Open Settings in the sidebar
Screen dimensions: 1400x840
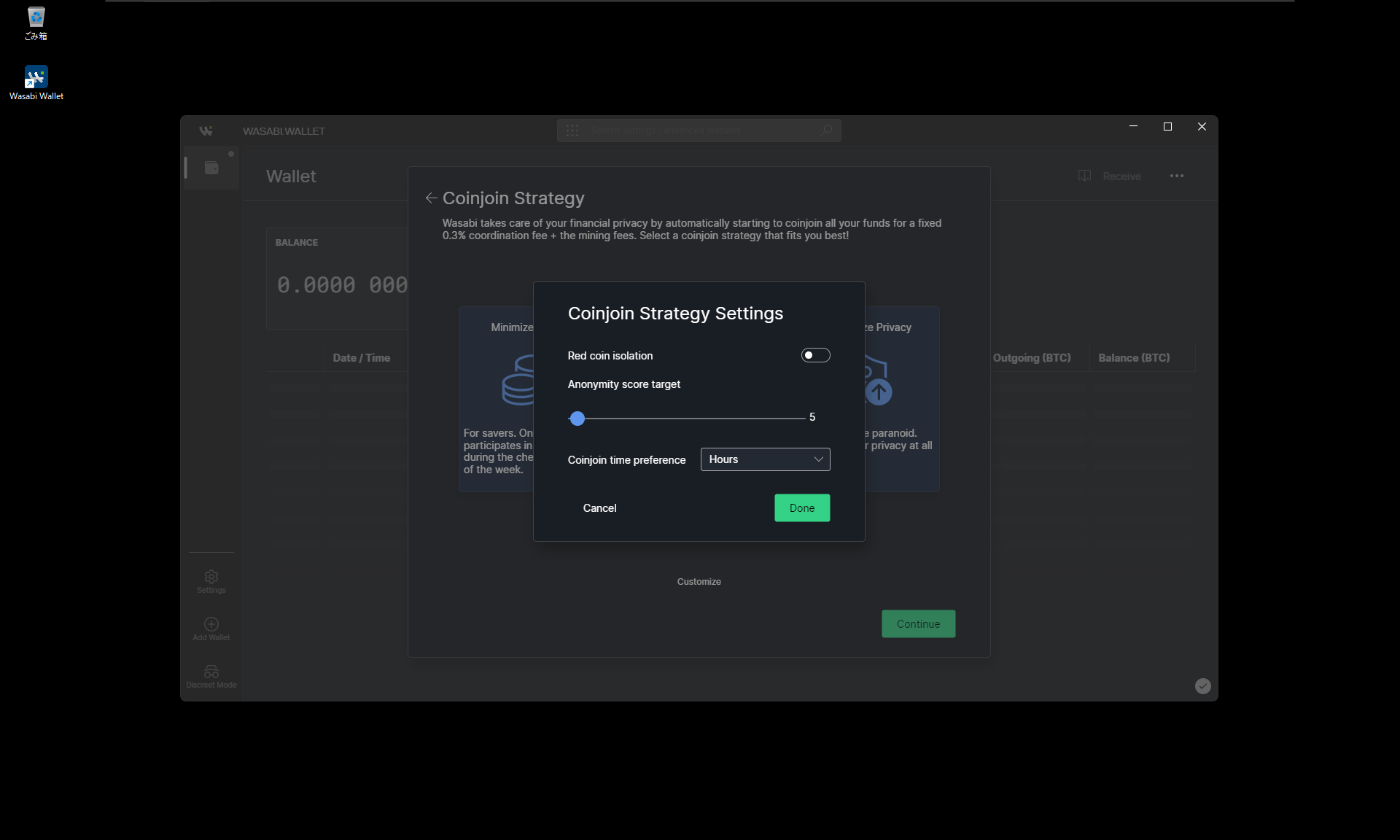[x=211, y=582]
